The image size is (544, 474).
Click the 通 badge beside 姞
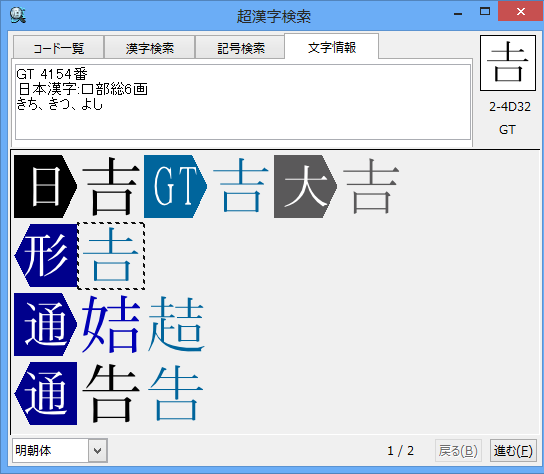pyautogui.click(x=45, y=324)
